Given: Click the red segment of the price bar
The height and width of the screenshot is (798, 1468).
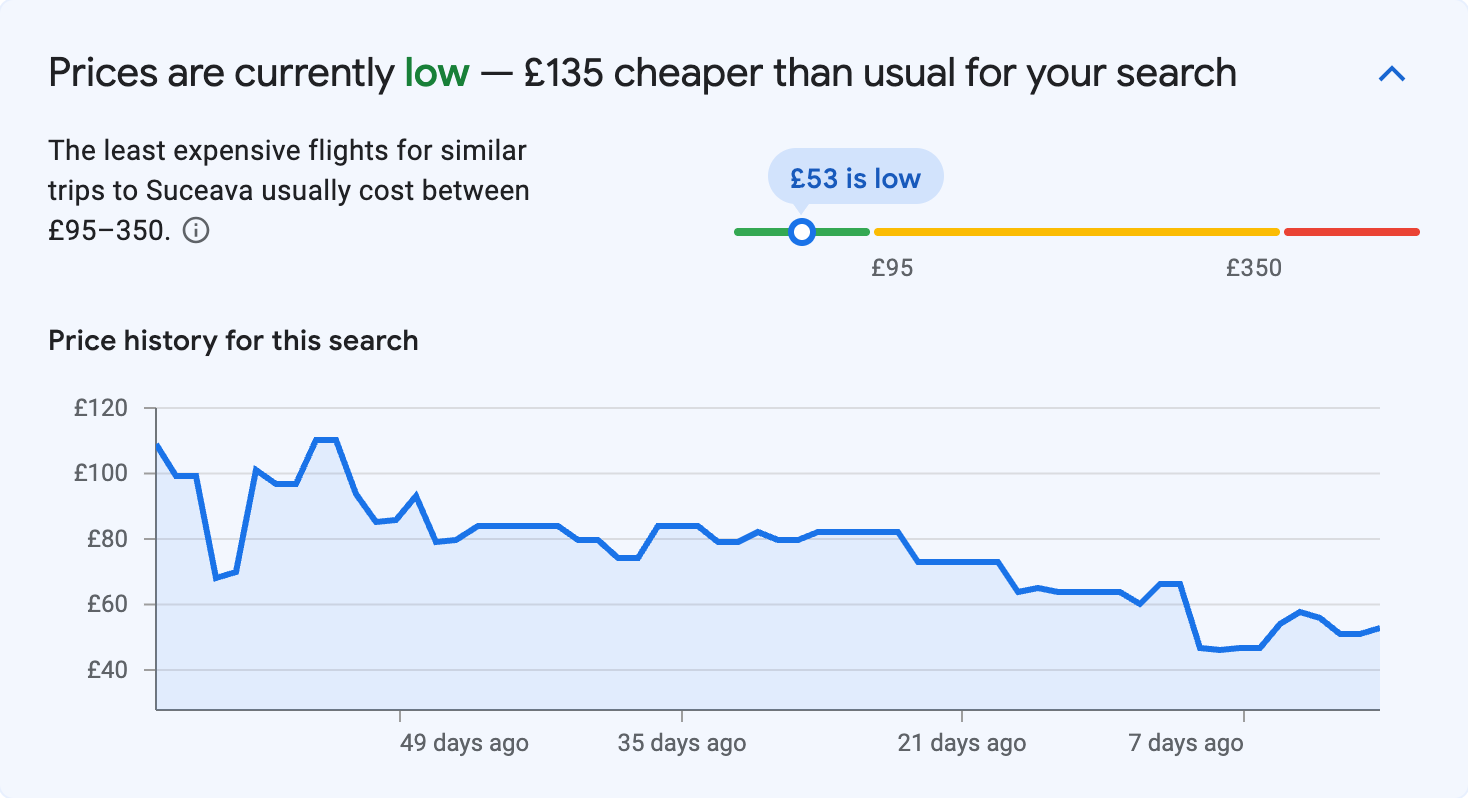Looking at the screenshot, I should [x=1350, y=231].
